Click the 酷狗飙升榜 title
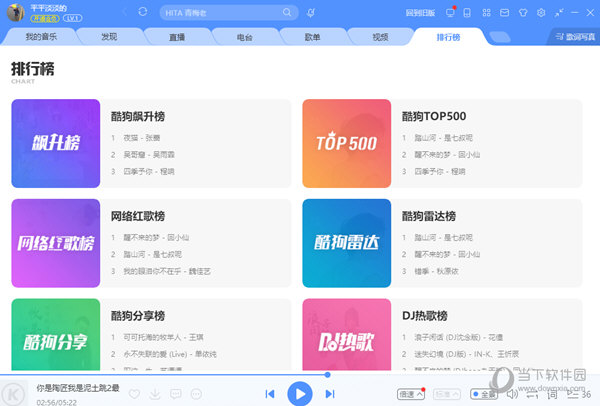The height and width of the screenshot is (406, 600). pos(138,116)
